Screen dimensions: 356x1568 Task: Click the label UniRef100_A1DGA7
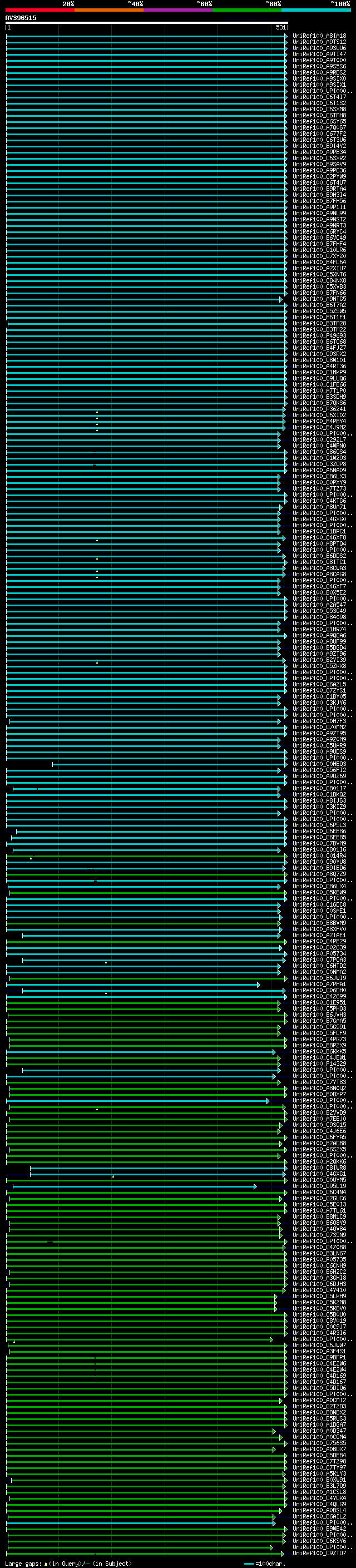pyautogui.click(x=319, y=1425)
